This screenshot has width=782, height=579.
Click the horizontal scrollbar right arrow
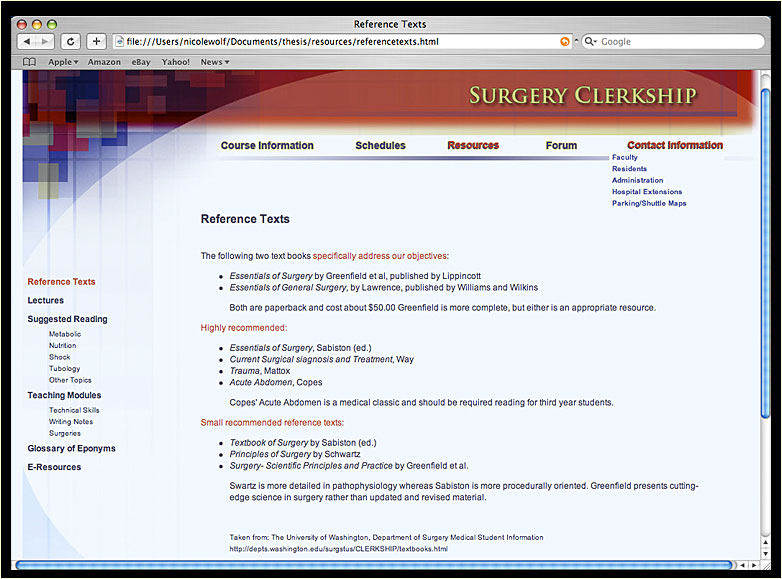pyautogui.click(x=754, y=565)
